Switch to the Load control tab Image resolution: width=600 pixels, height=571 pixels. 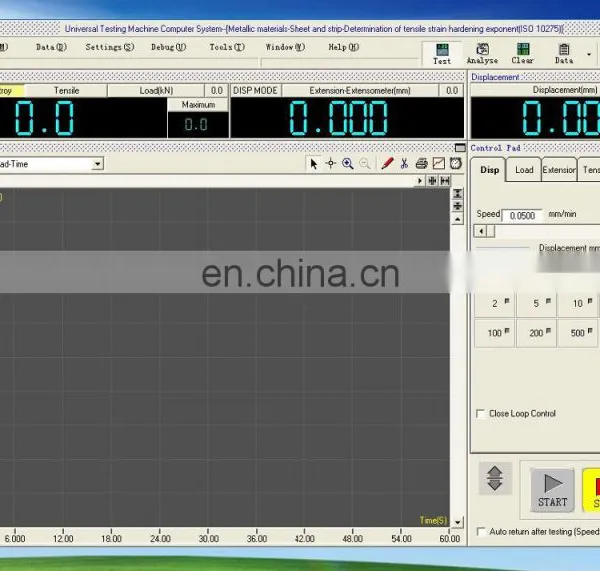[524, 170]
